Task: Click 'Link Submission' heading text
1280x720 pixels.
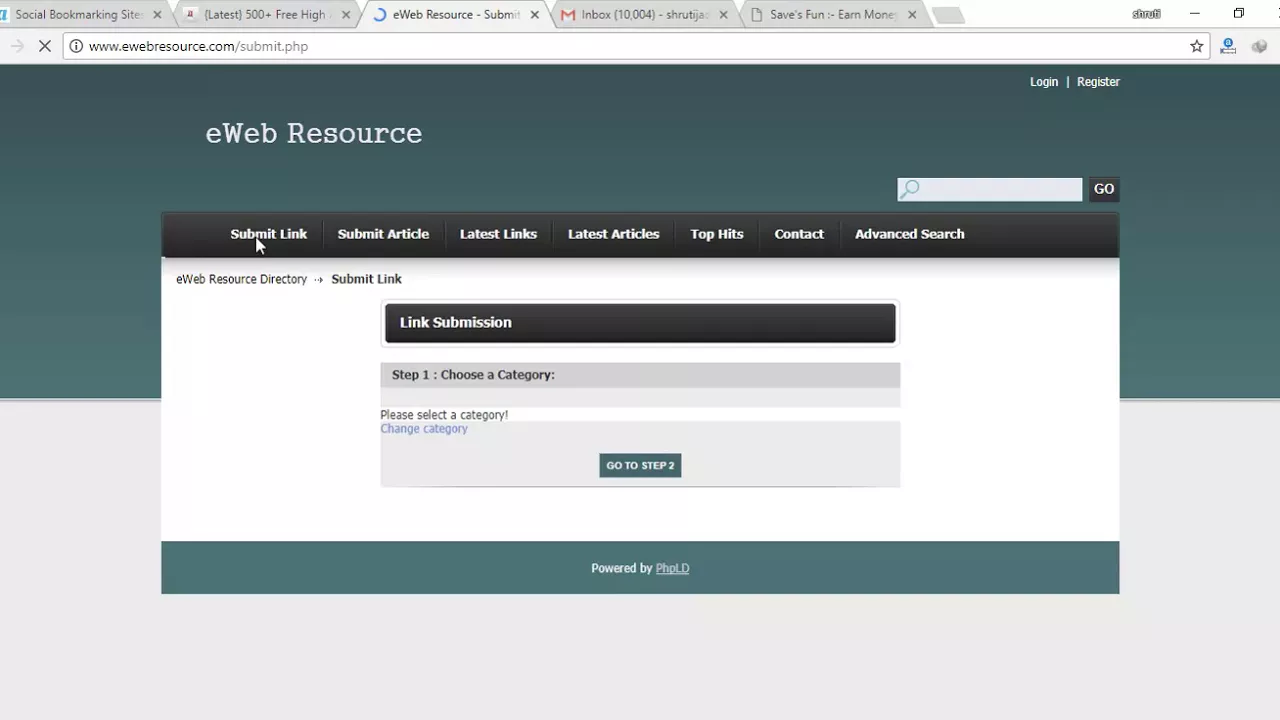Action: coord(455,322)
